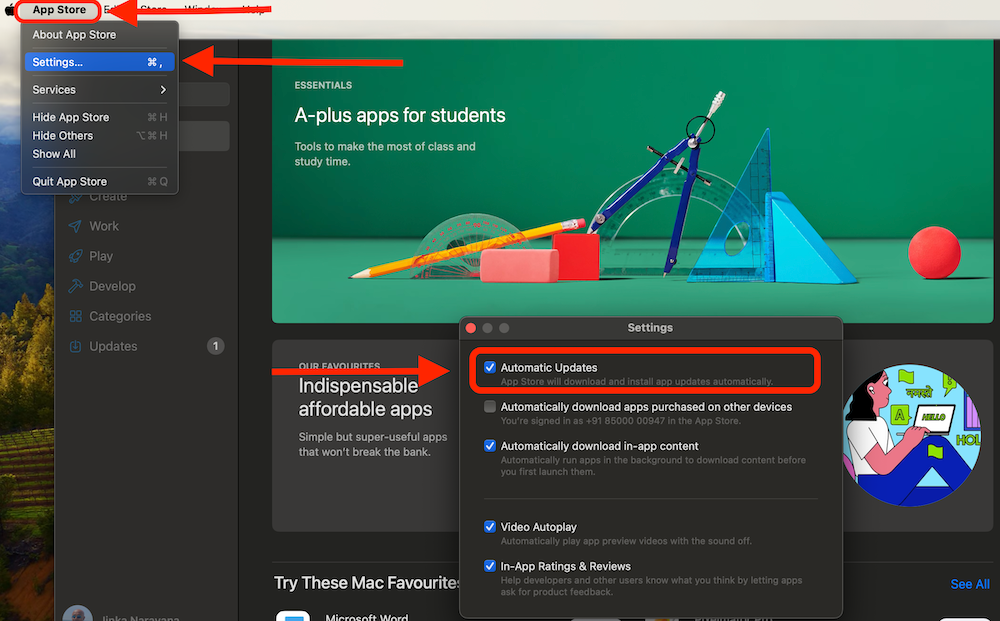Click 'You're signed in as' account text

621,421
